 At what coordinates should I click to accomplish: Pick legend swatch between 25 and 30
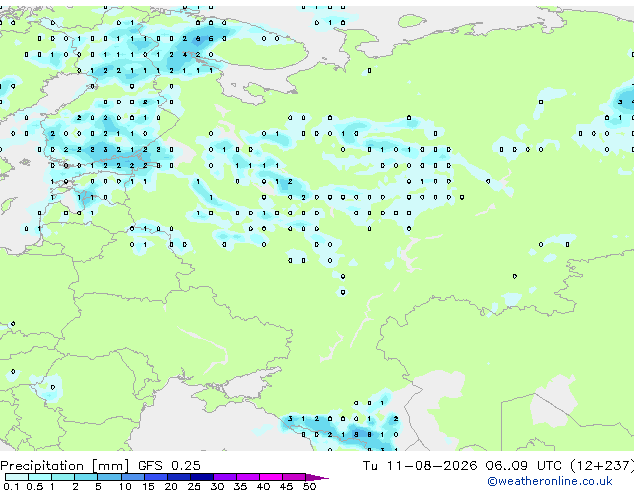coord(201,477)
